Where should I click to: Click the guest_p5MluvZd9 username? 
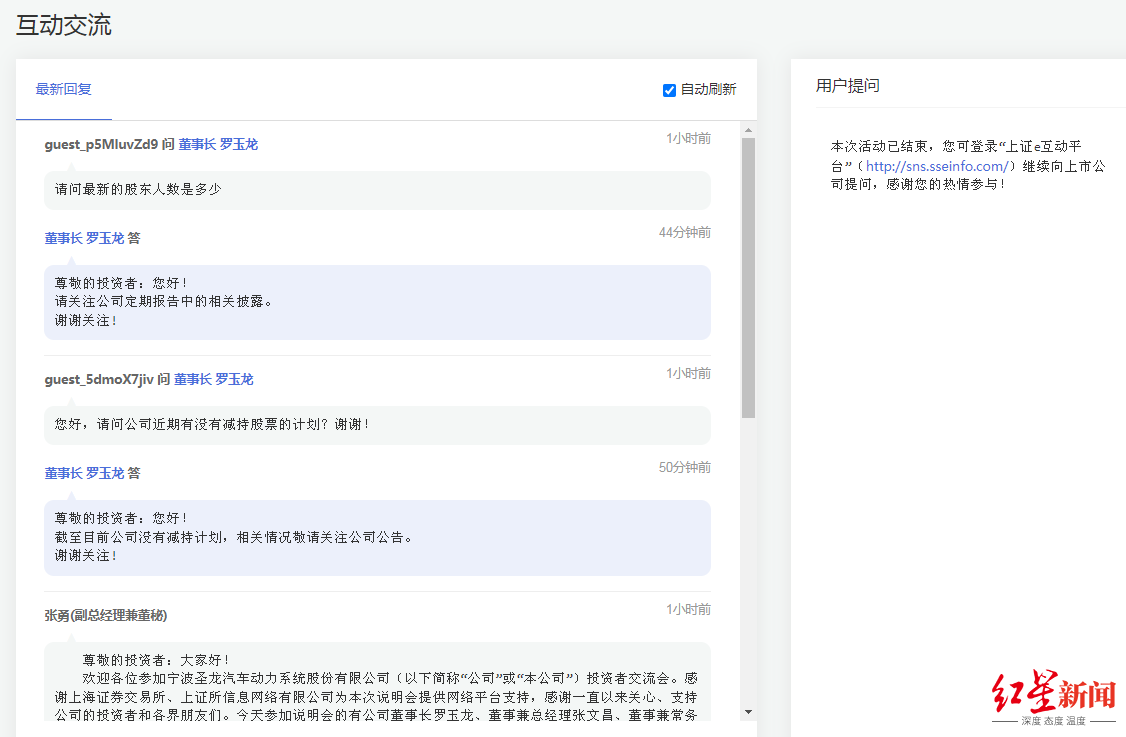pyautogui.click(x=101, y=144)
